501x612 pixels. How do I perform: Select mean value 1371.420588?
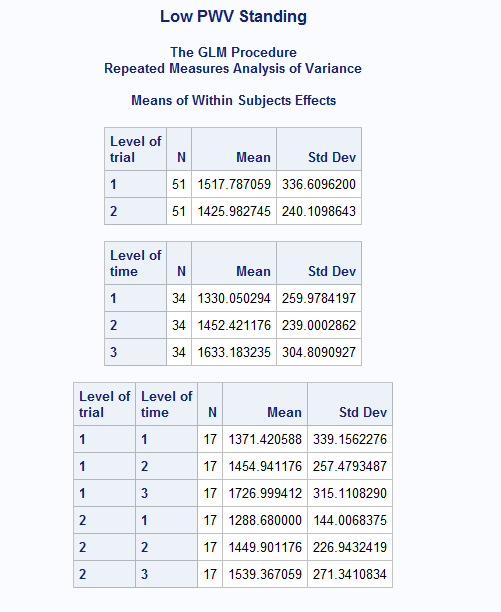pos(265,439)
